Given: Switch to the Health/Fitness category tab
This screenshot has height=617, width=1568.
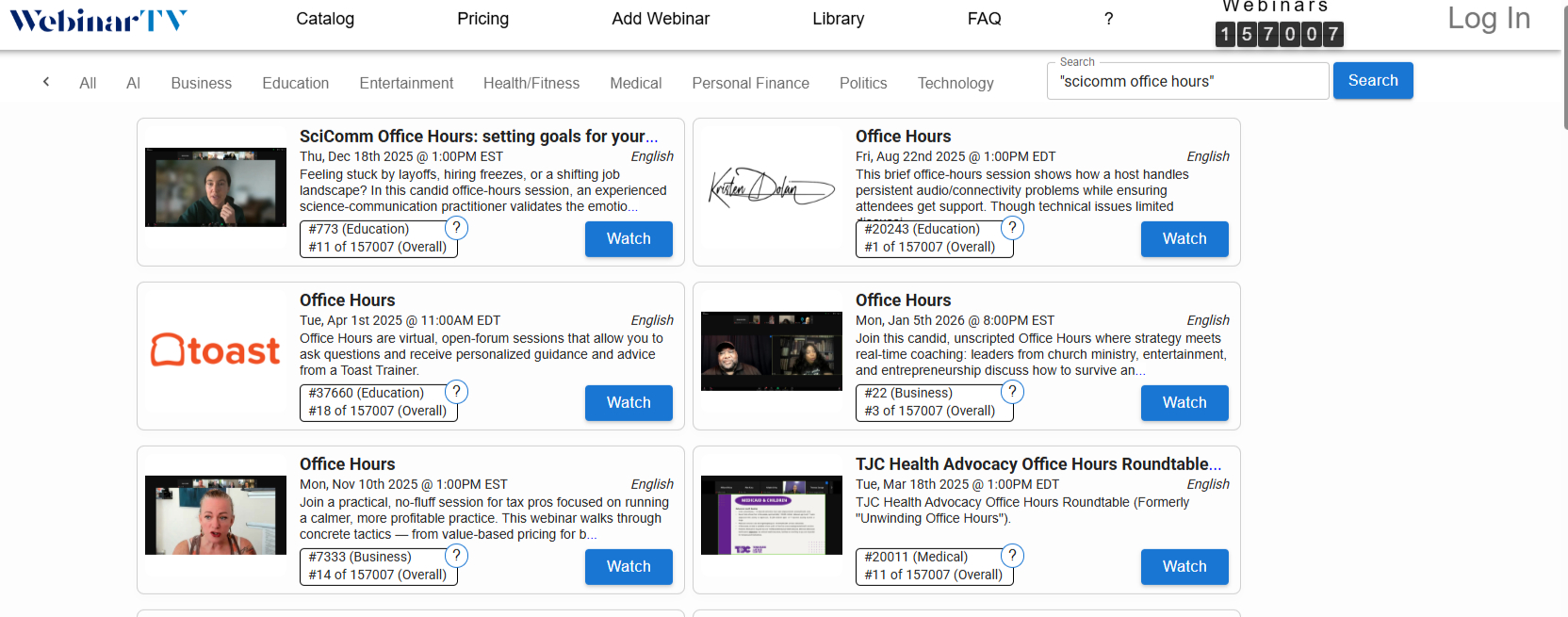Looking at the screenshot, I should 531,83.
